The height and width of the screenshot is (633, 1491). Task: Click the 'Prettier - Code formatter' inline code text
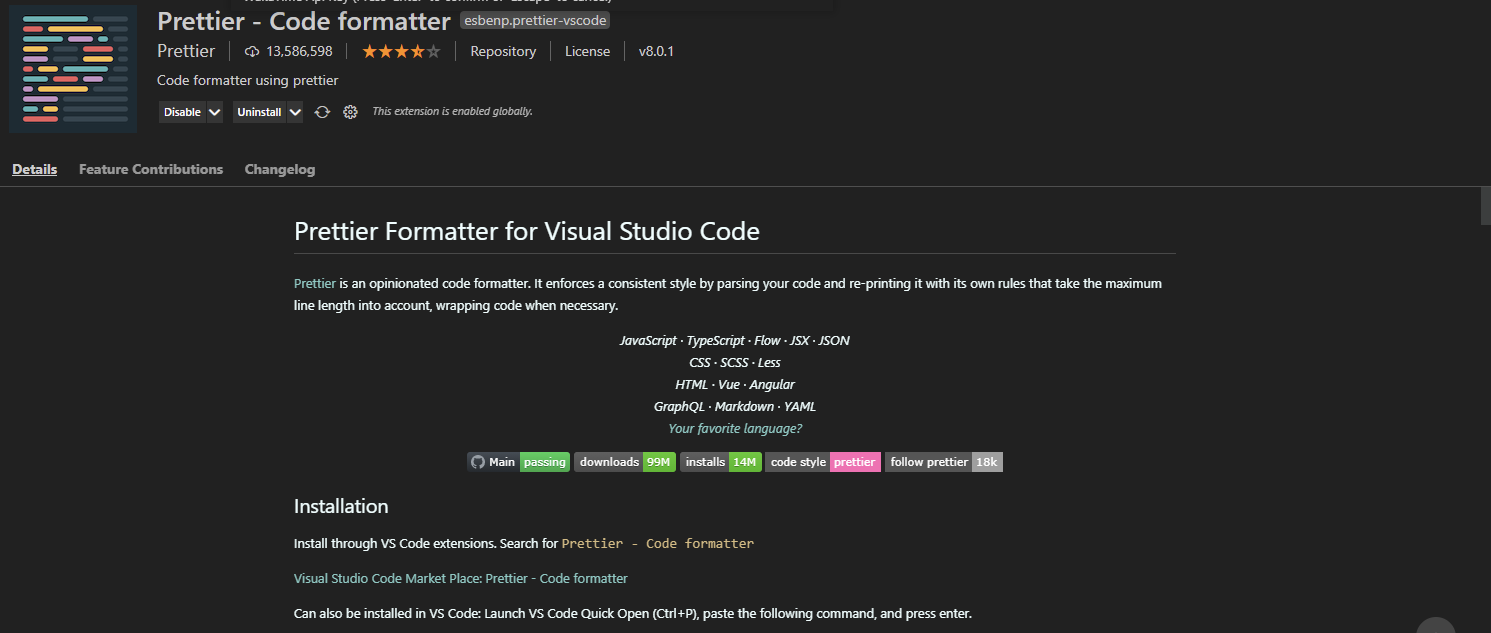[658, 544]
